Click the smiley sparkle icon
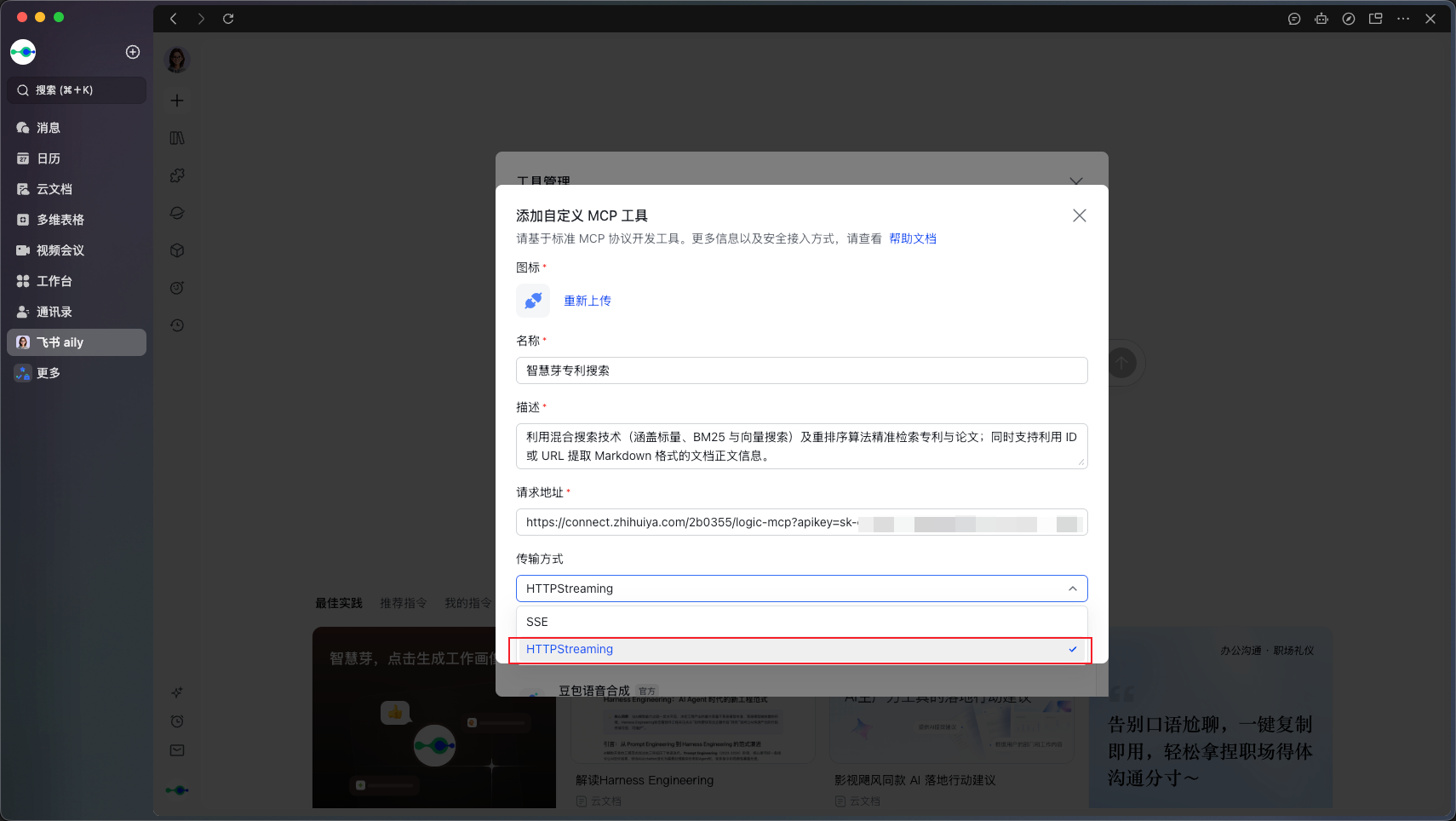Image resolution: width=1456 pixels, height=821 pixels. (x=177, y=288)
